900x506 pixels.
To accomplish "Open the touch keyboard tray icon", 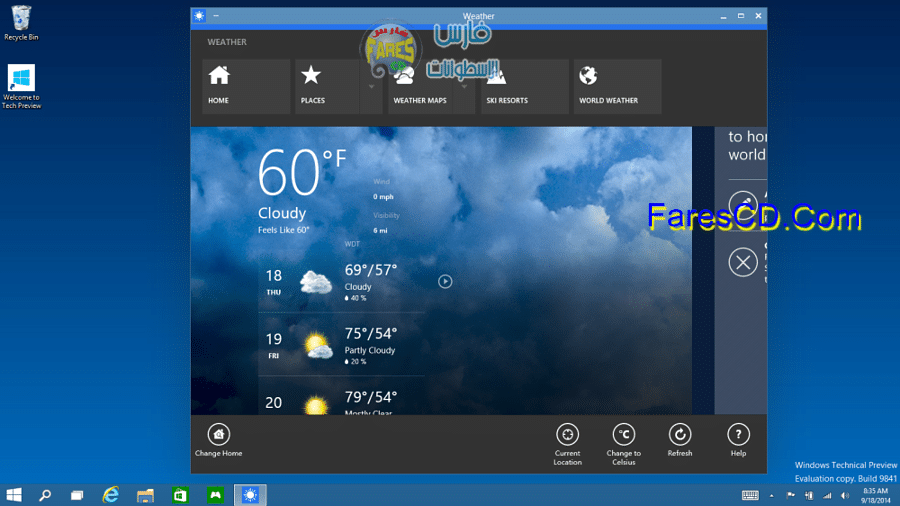I will coord(750,495).
